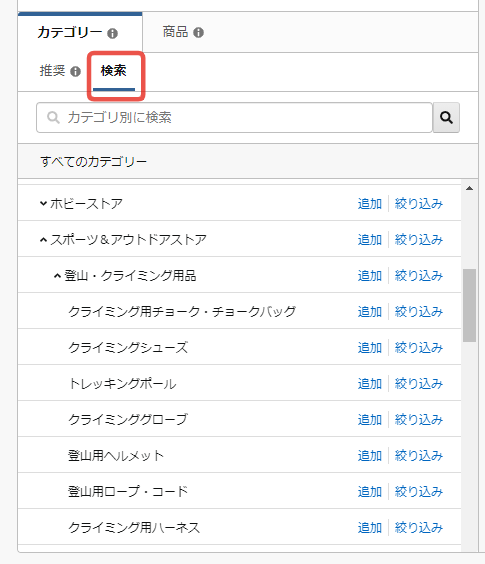
Task: Click the scrollbar up arrow
Action: click(470, 188)
